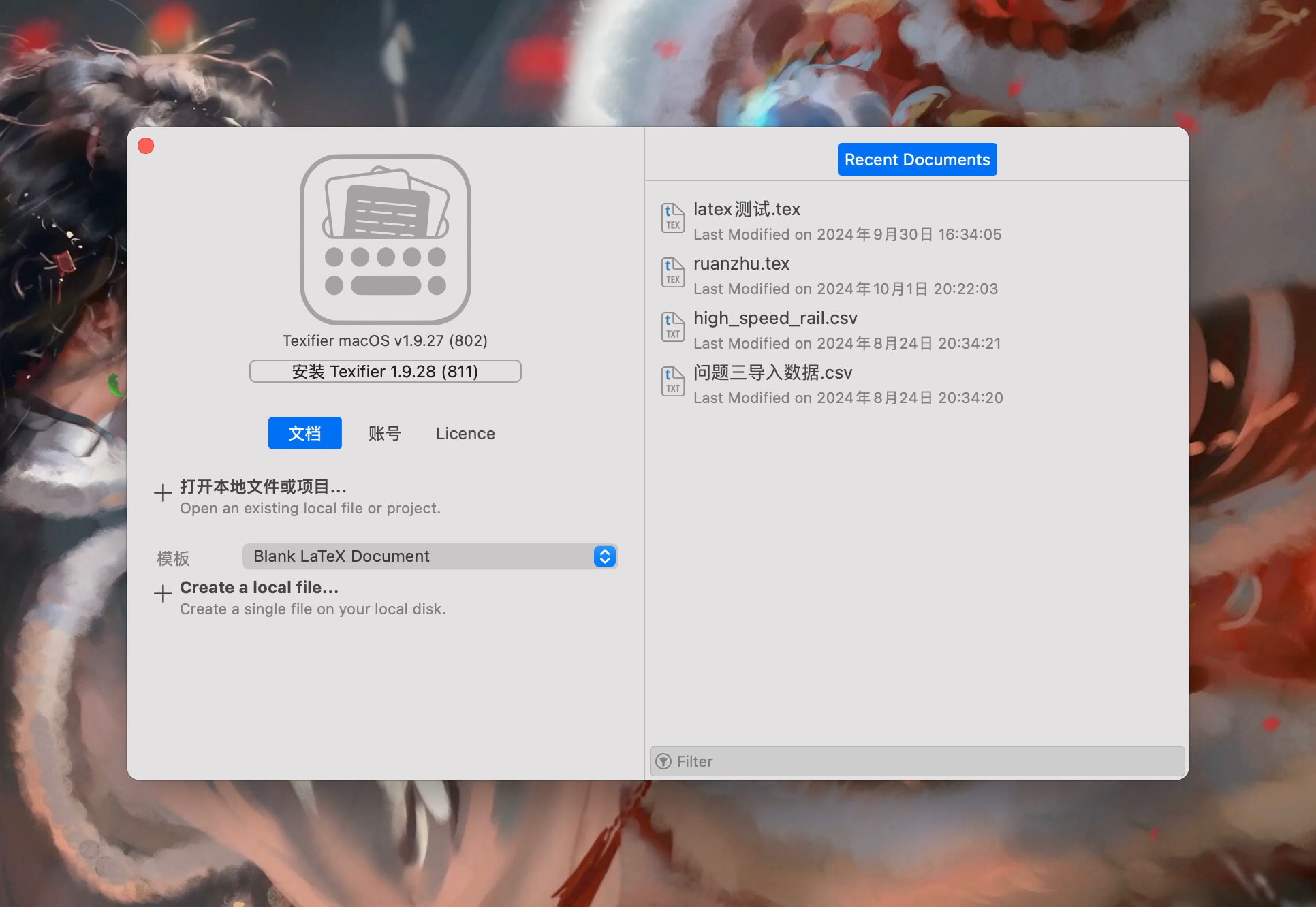Open the 模板 template dropdown
1316x907 pixels.
tap(430, 556)
